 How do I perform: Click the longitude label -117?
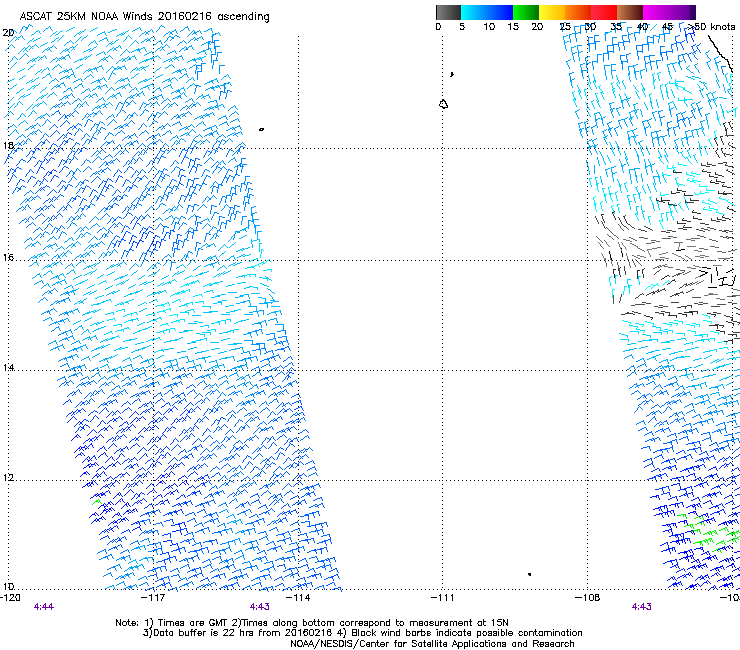coord(153,598)
